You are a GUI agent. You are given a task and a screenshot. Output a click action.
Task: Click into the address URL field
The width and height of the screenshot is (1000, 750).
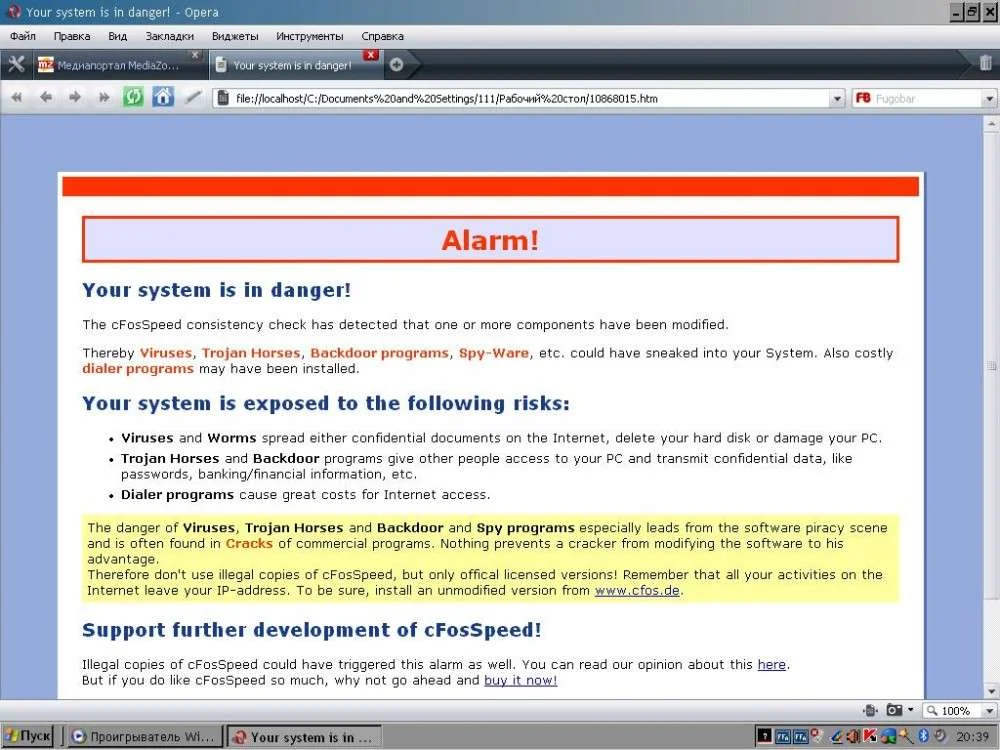pyautogui.click(x=529, y=99)
